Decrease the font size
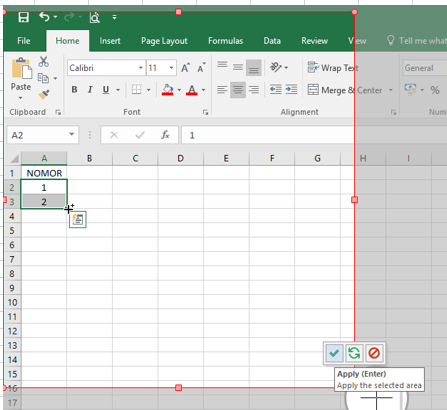447x410 pixels. point(201,68)
